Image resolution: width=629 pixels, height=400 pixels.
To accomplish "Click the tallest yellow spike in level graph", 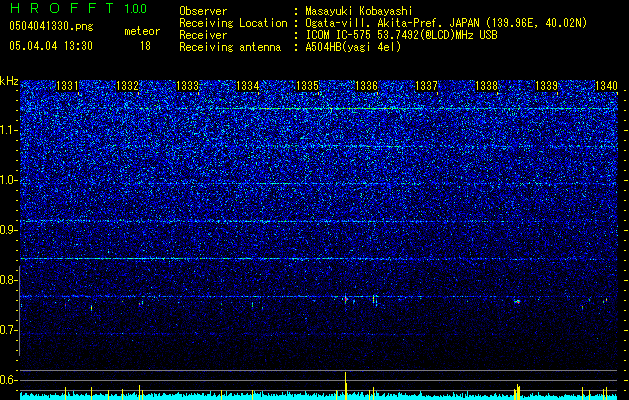I will [x=345, y=385].
